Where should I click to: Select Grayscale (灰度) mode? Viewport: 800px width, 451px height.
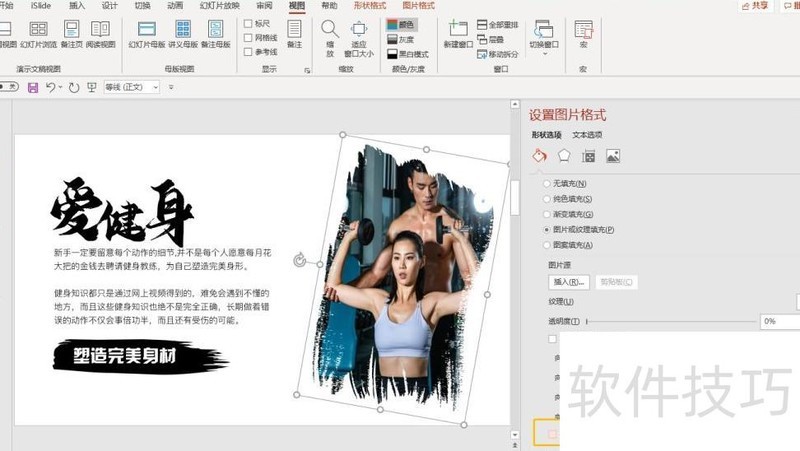(401, 39)
